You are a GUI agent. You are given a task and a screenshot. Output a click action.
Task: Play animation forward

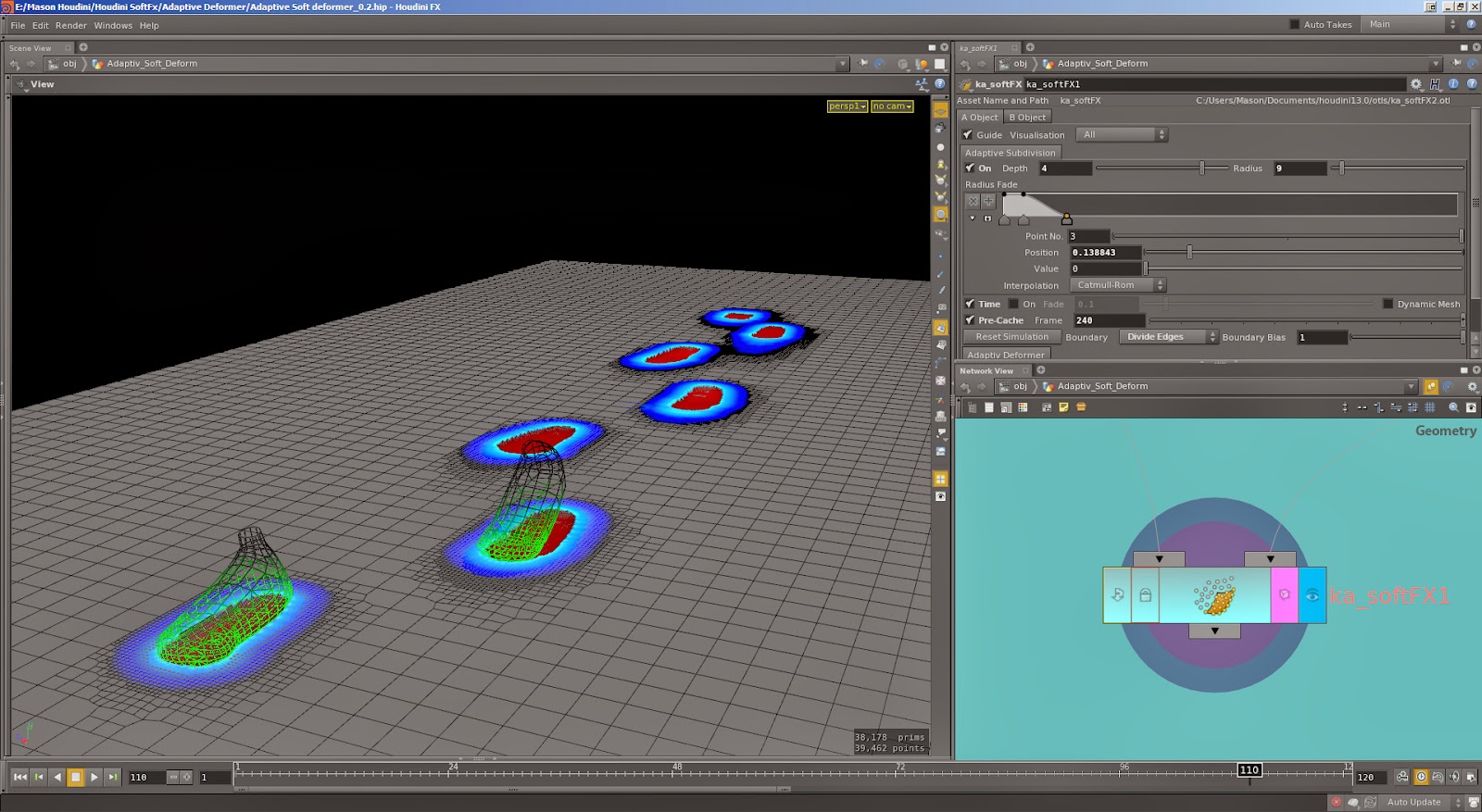pyautogui.click(x=94, y=777)
